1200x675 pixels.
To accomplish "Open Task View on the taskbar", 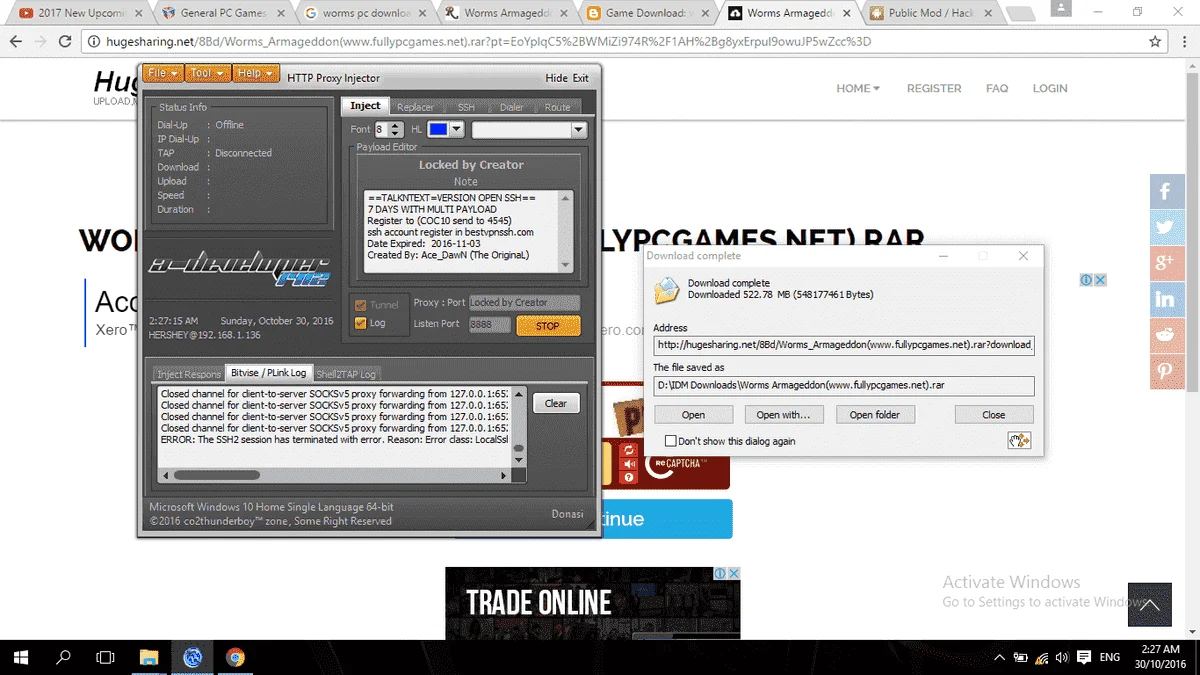I will point(105,657).
